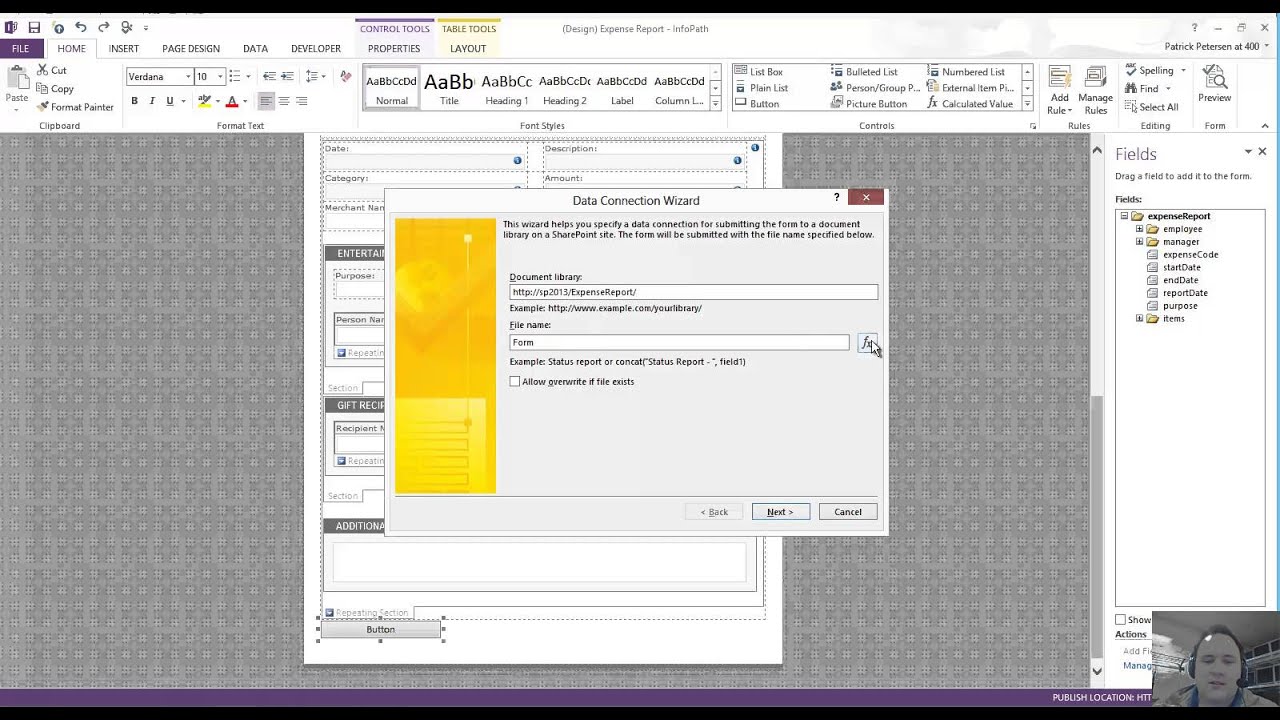Open the Verdana font name dropdown
Screen dimensions: 1280x720
(x=187, y=77)
